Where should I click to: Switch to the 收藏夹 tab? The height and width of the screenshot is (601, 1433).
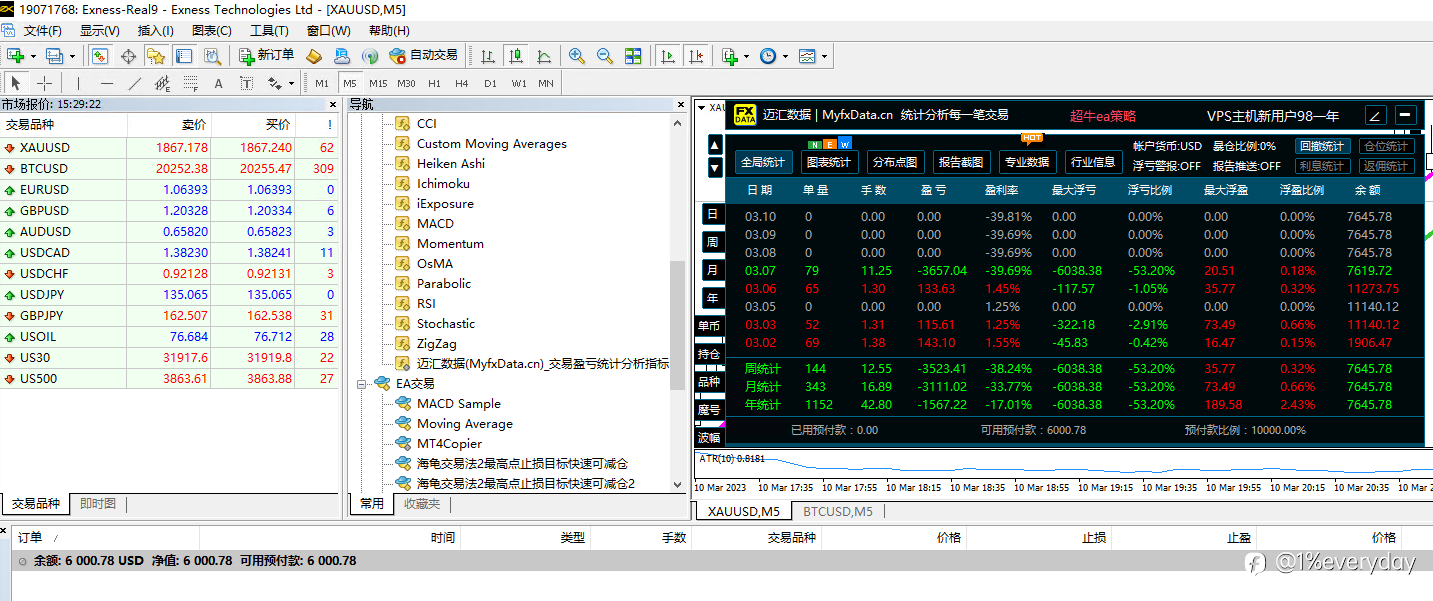pos(422,504)
